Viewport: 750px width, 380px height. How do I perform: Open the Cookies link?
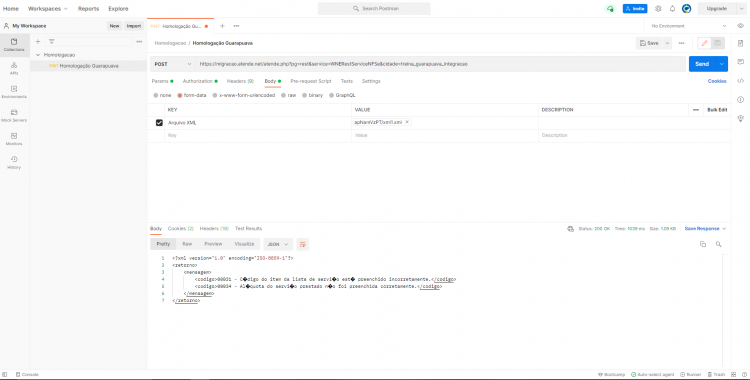click(717, 81)
